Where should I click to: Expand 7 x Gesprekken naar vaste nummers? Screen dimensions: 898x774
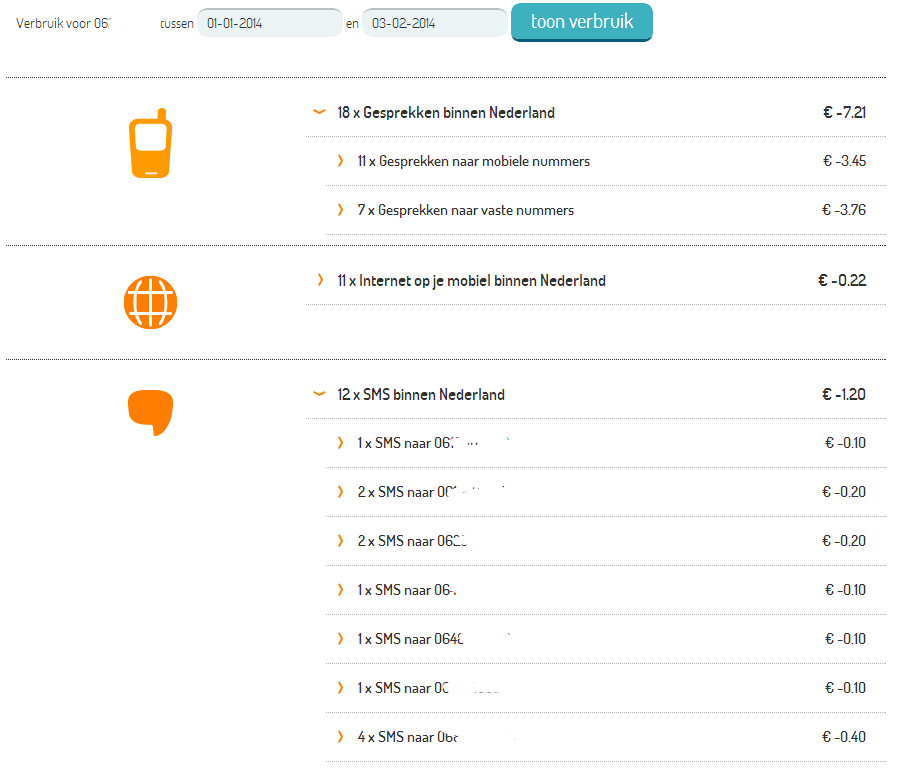(x=340, y=210)
